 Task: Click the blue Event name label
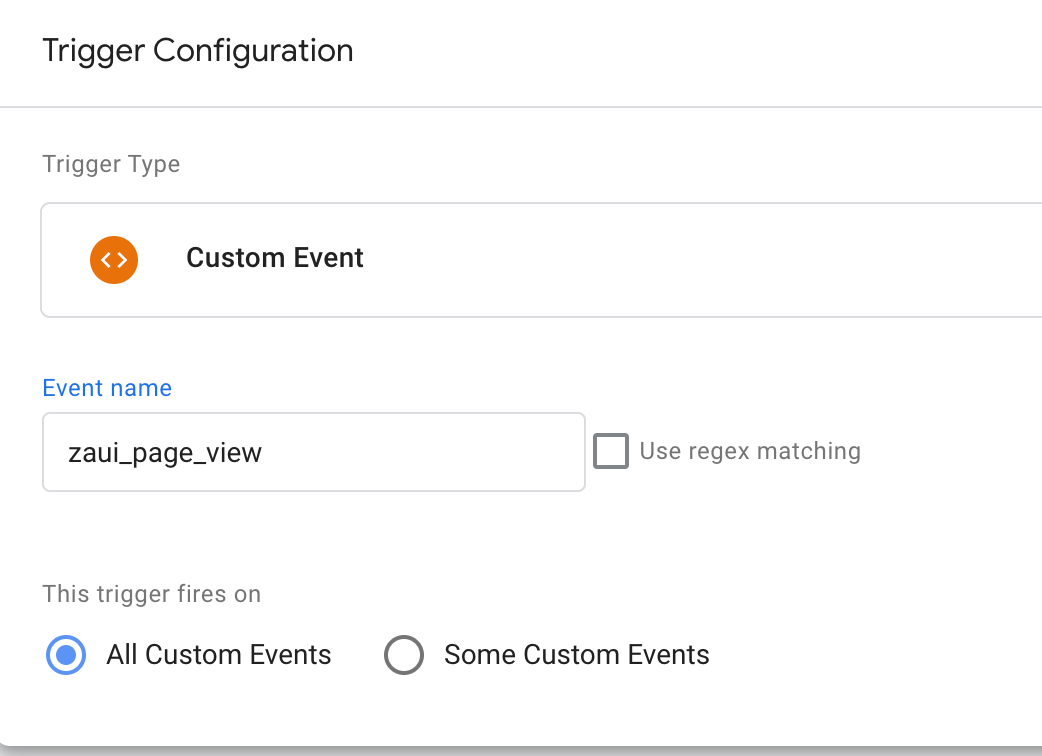[x=106, y=388]
